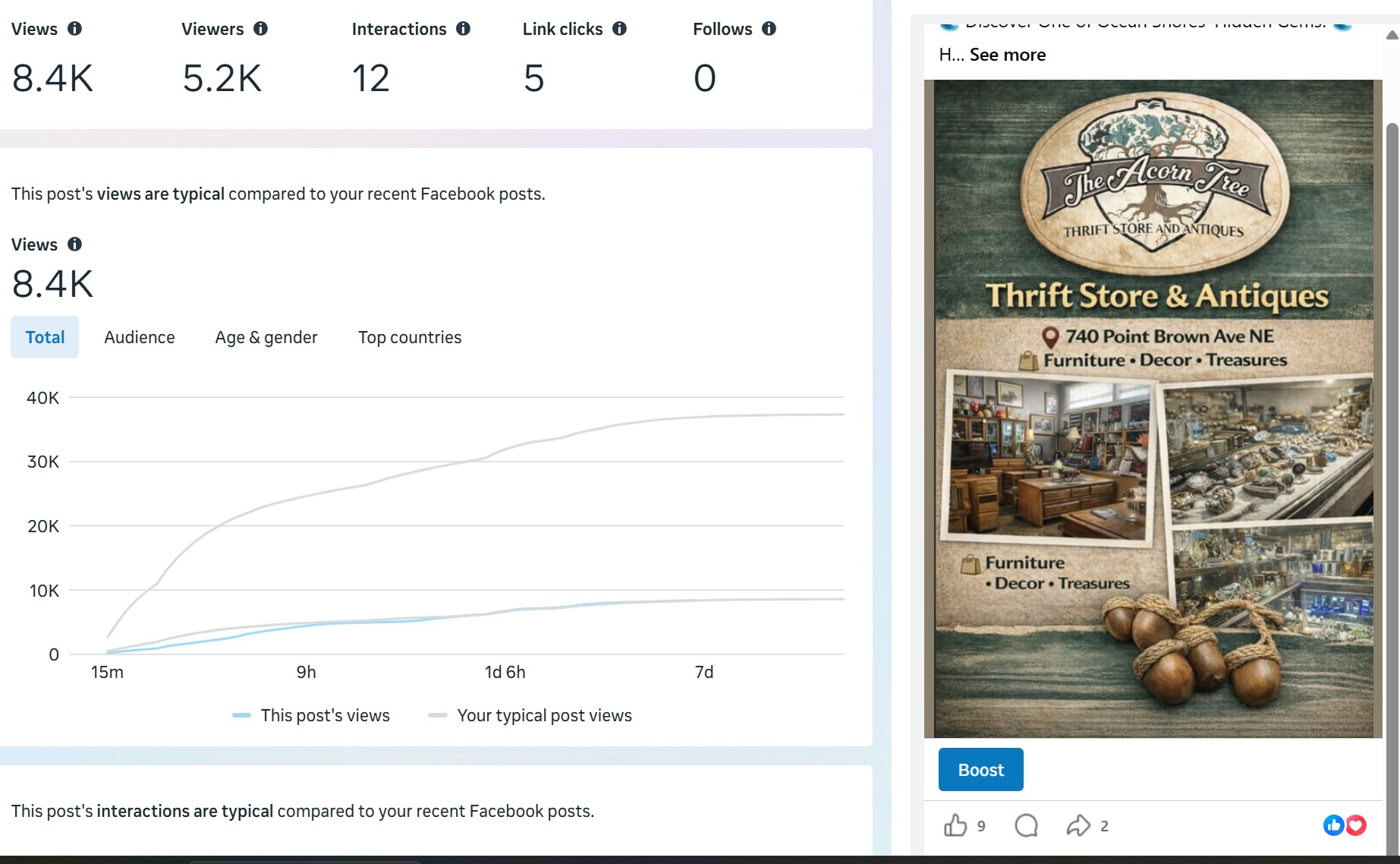Click the 5.2K Viewers value

pos(222,78)
